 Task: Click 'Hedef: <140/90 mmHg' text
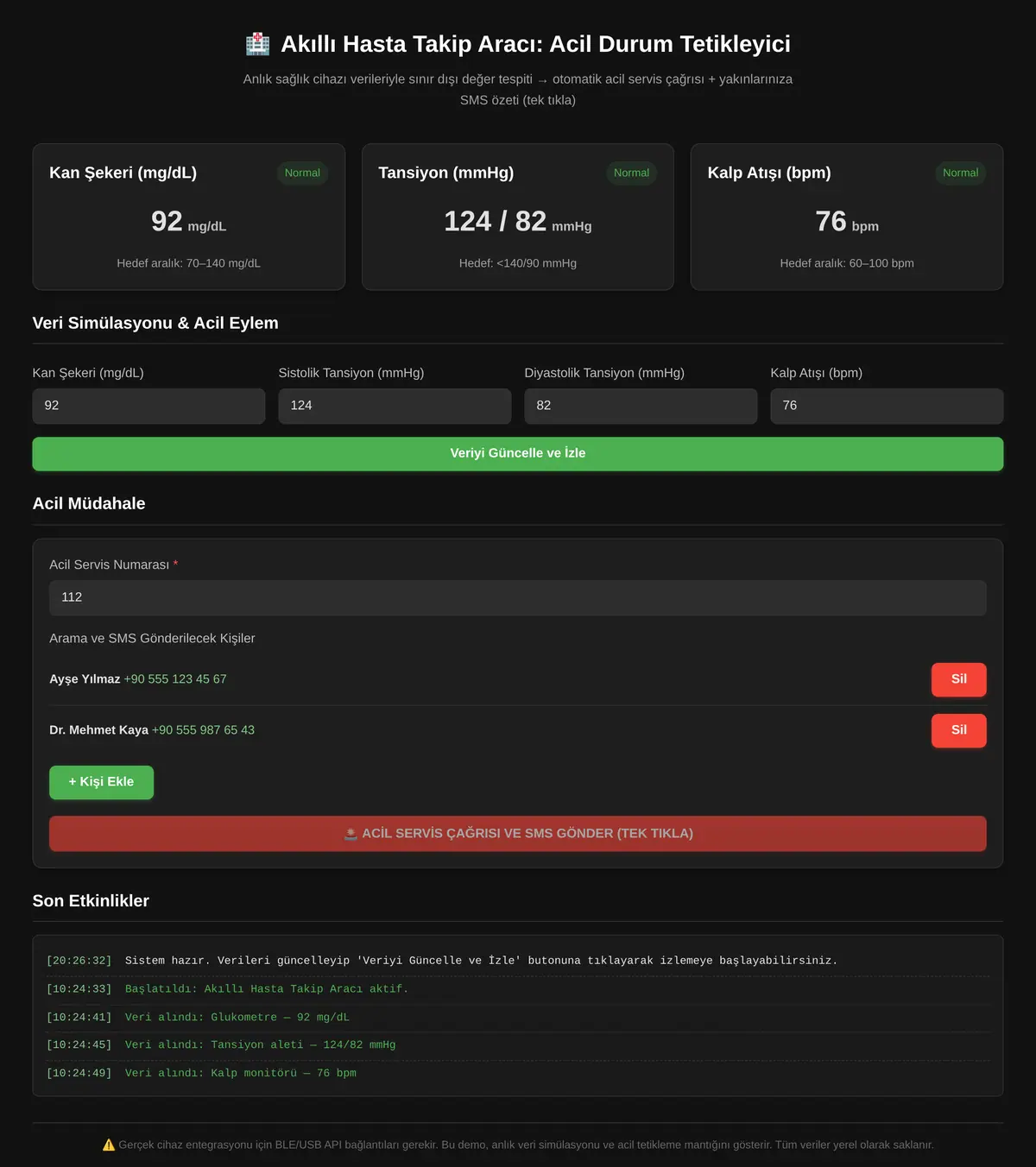click(x=518, y=263)
